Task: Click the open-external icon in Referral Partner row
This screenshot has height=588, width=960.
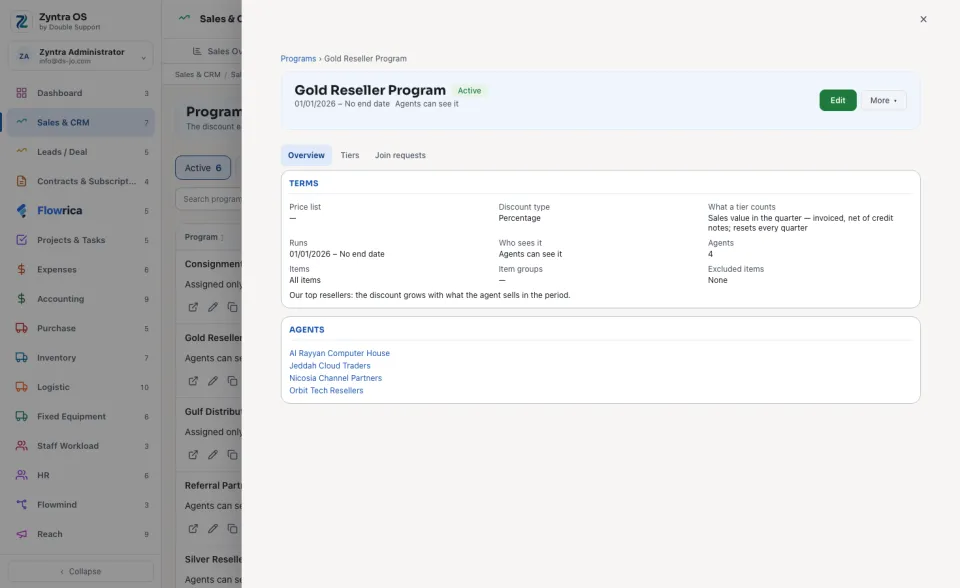Action: pos(193,529)
